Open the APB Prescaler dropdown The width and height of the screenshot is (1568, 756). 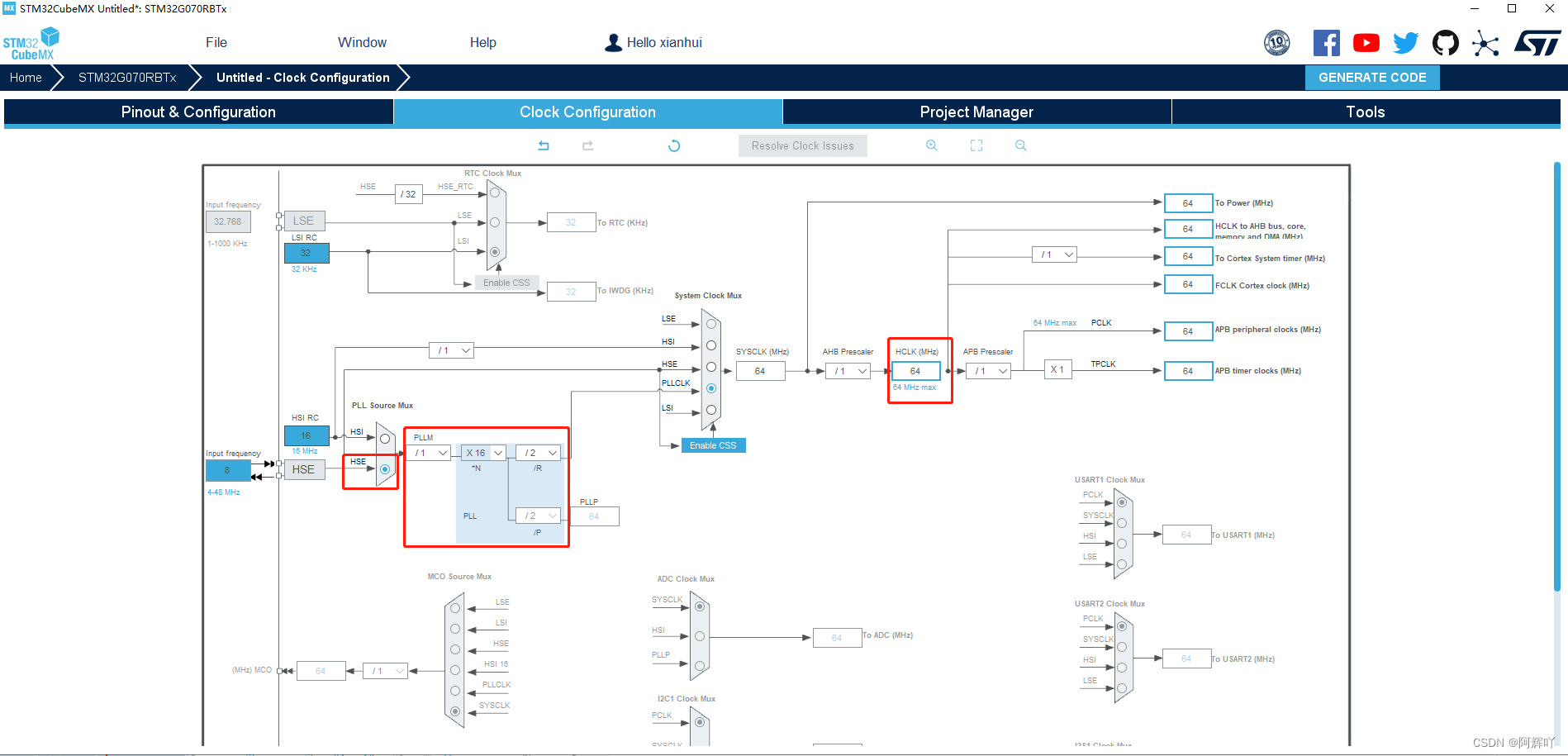point(989,371)
